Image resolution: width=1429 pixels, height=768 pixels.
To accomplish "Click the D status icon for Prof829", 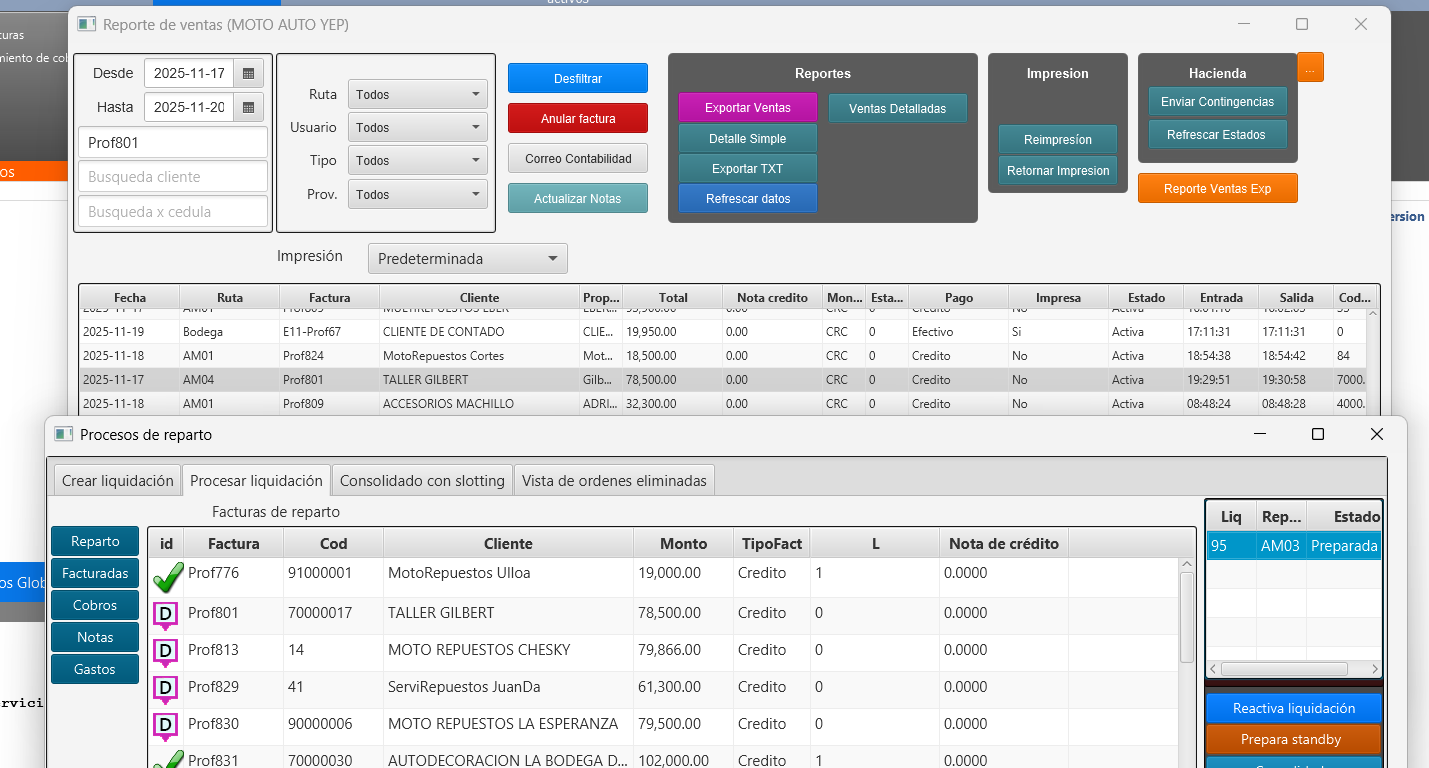I will coord(165,688).
